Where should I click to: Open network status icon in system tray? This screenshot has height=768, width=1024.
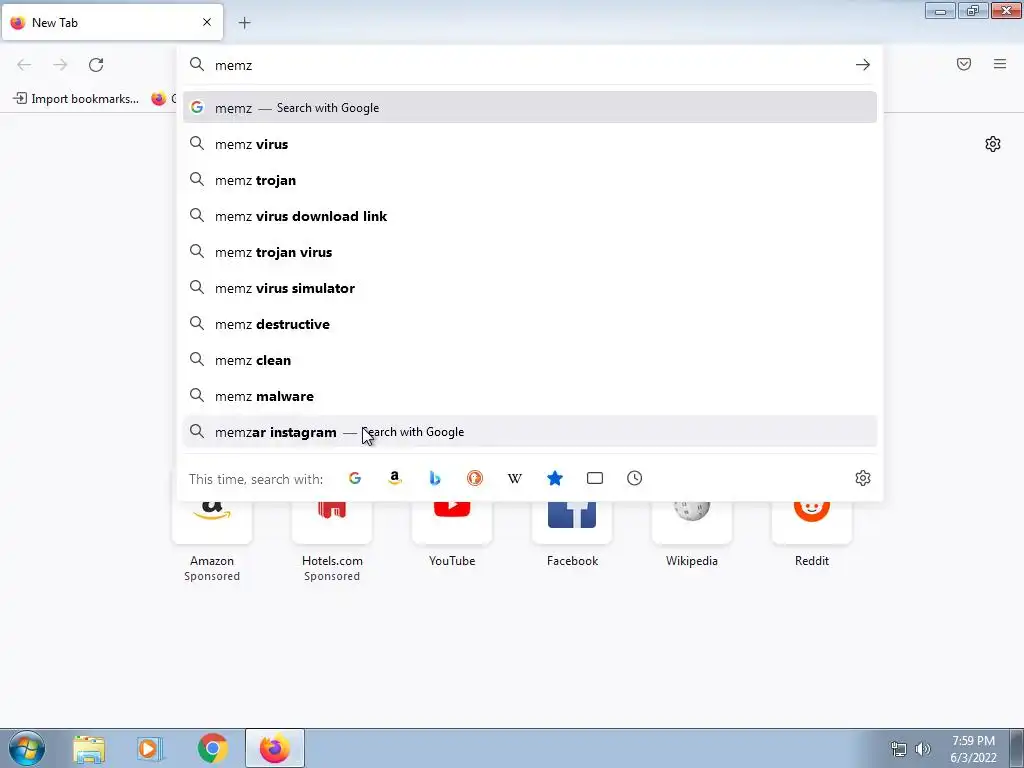[x=899, y=749]
